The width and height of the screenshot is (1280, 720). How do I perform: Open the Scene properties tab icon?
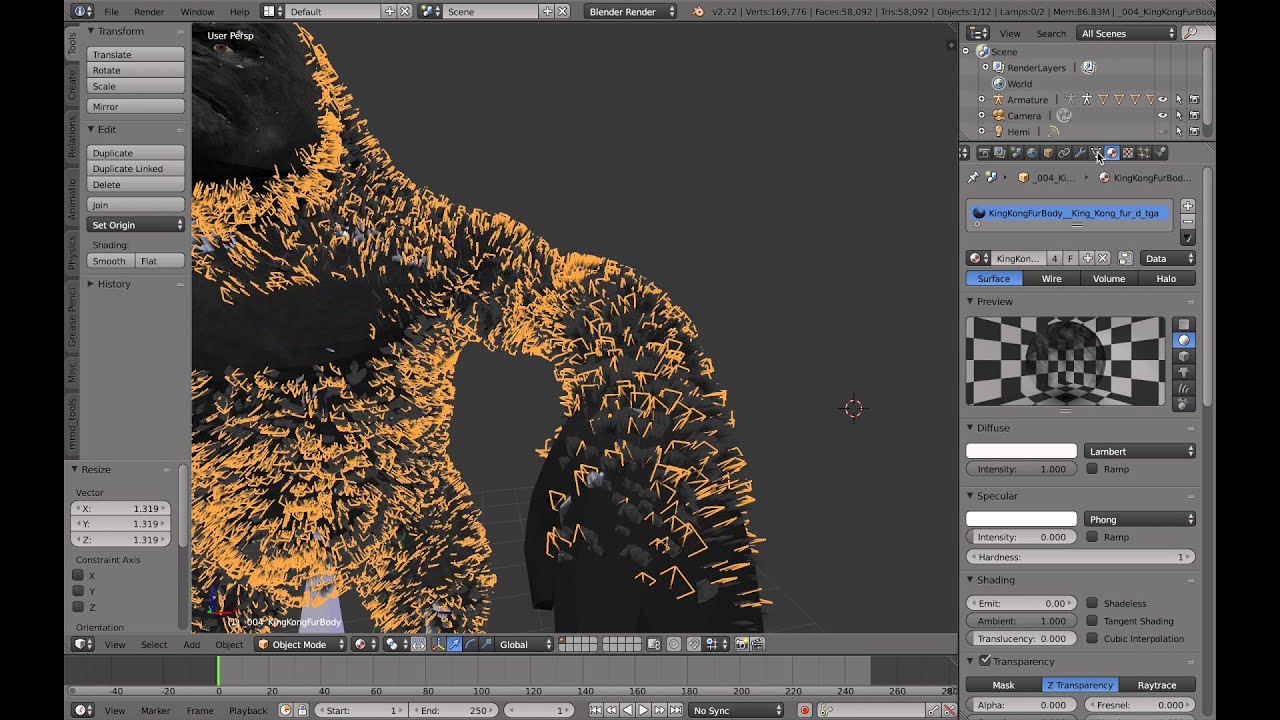(x=1016, y=153)
